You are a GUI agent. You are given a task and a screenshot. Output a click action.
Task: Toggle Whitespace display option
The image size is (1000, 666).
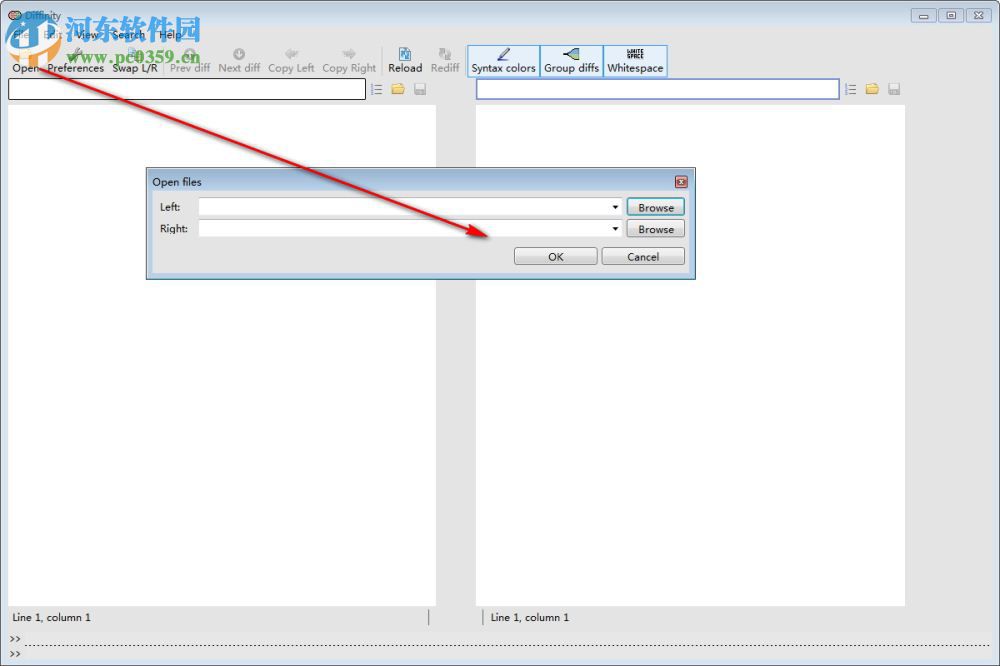point(635,61)
